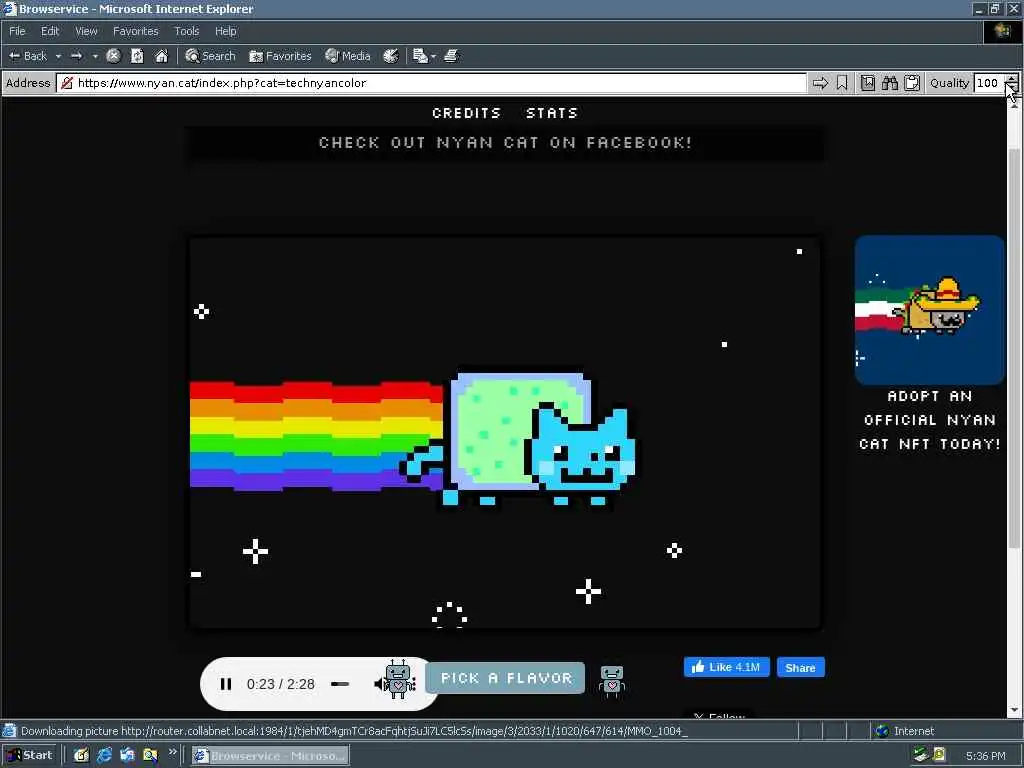Open the CREDITS link
The image size is (1024, 768).
coord(466,113)
